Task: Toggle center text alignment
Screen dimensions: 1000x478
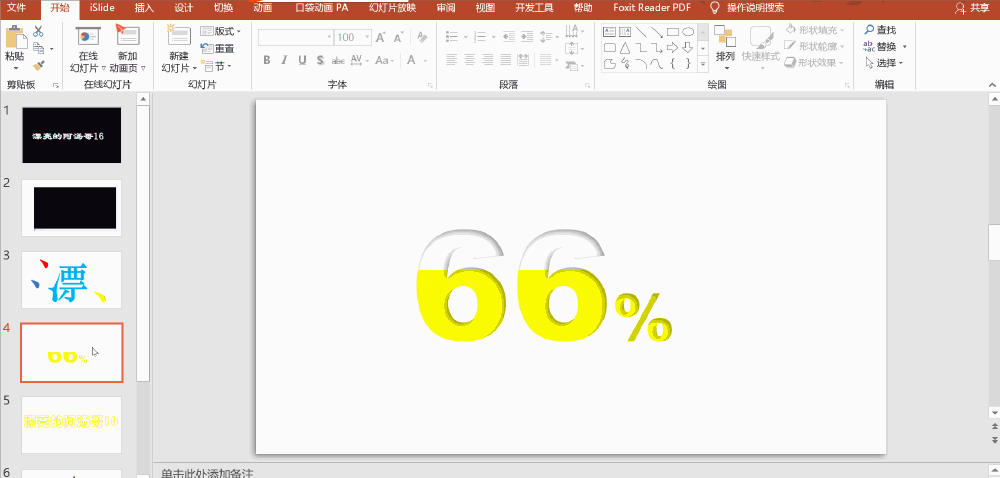Action: click(x=470, y=60)
